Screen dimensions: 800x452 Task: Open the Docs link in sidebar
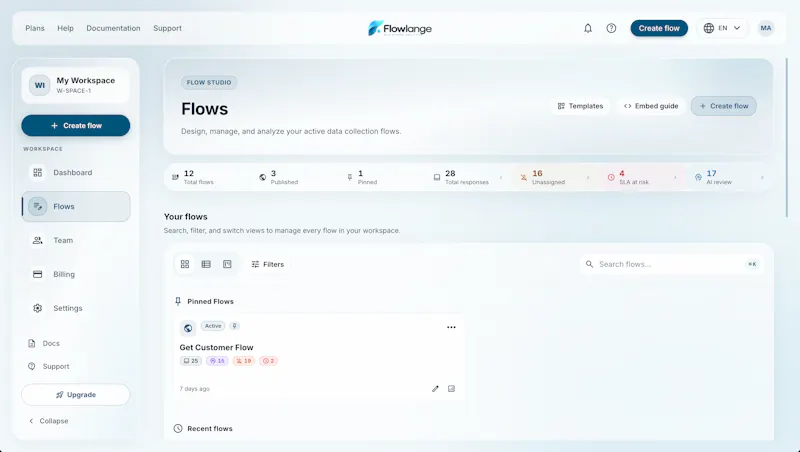[44, 343]
